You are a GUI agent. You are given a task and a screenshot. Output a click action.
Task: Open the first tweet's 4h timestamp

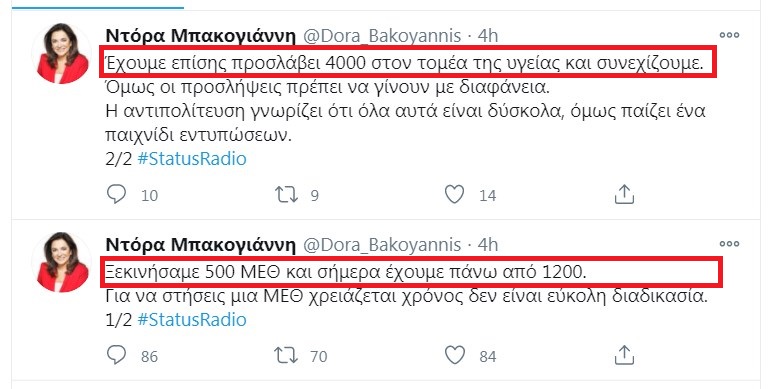pyautogui.click(x=488, y=36)
